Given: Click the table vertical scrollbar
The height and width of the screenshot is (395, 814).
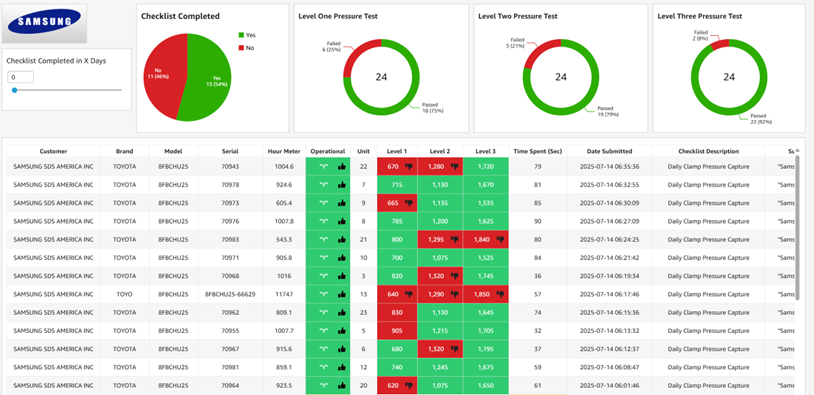Looking at the screenshot, I should click(798, 227).
